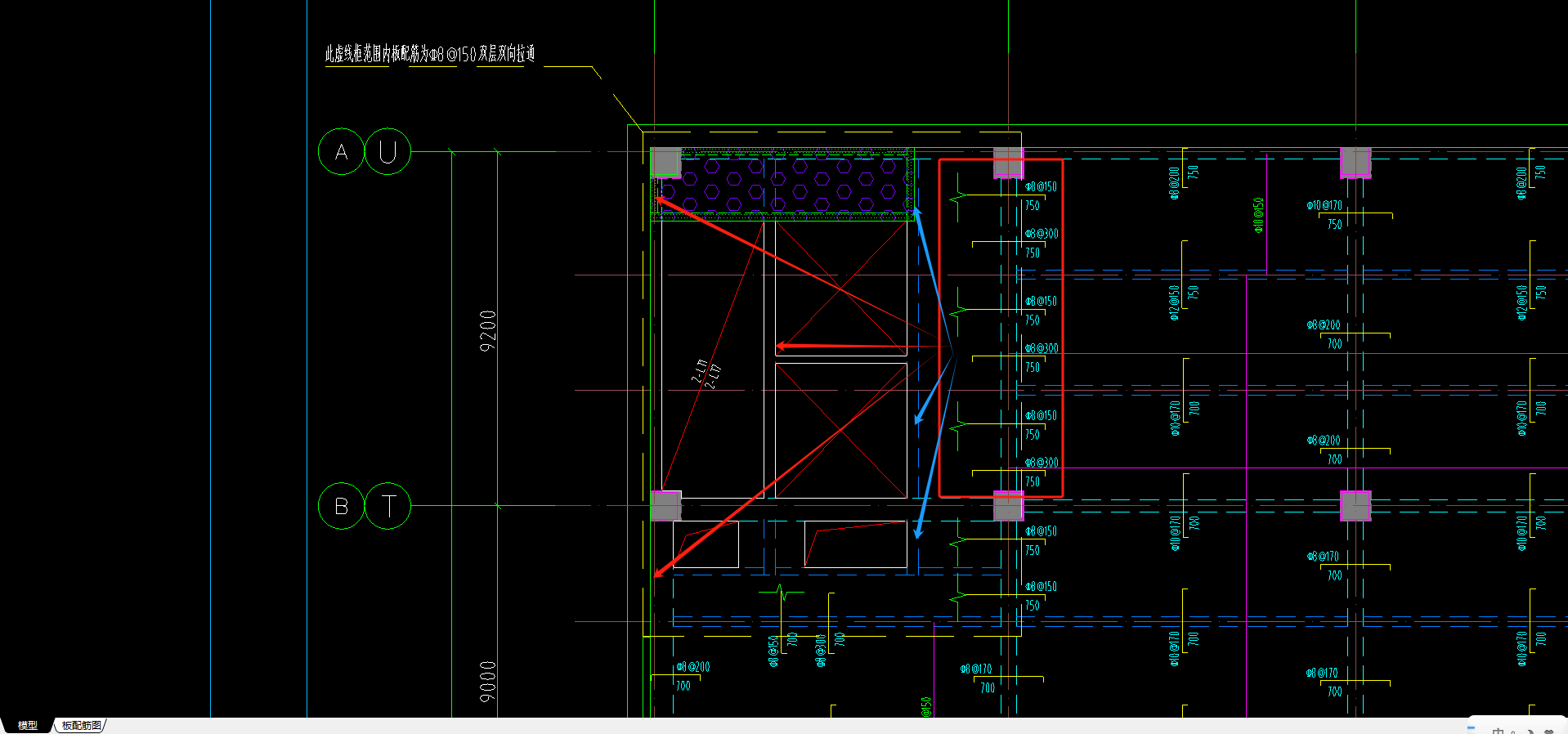The image size is (1568, 734).
Task: Select the gray column on axis B at the left wall
Action: click(665, 506)
